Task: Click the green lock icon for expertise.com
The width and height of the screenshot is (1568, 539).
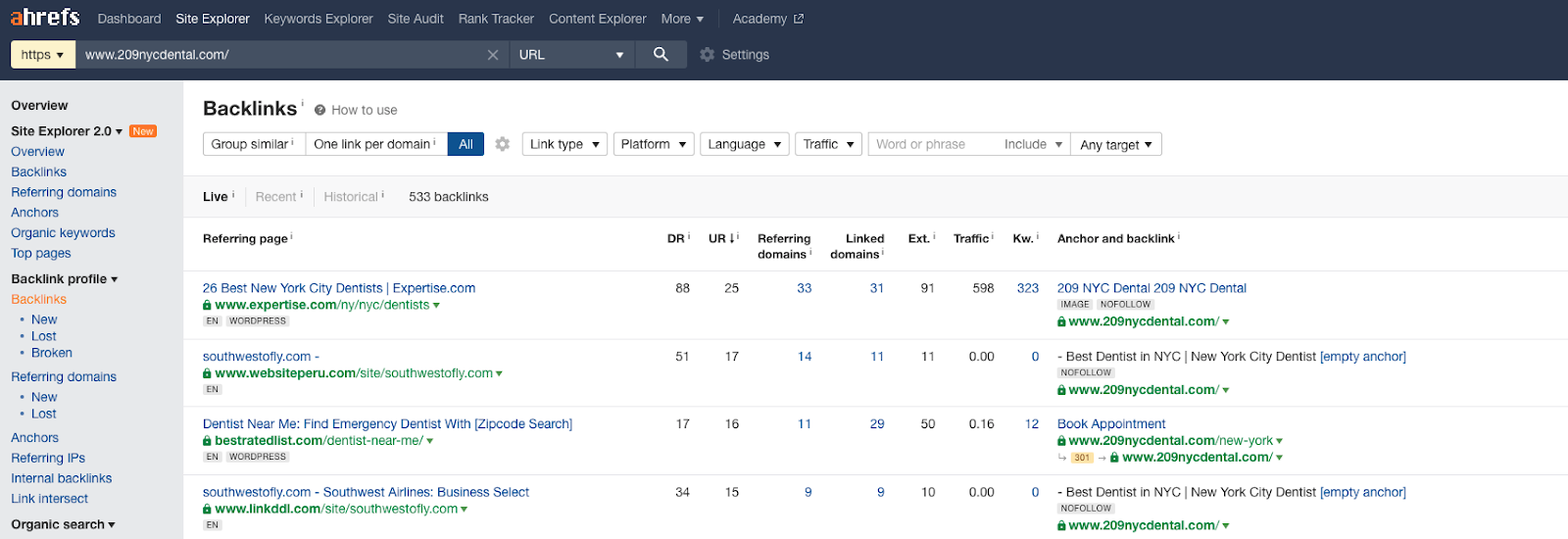Action: point(207,305)
